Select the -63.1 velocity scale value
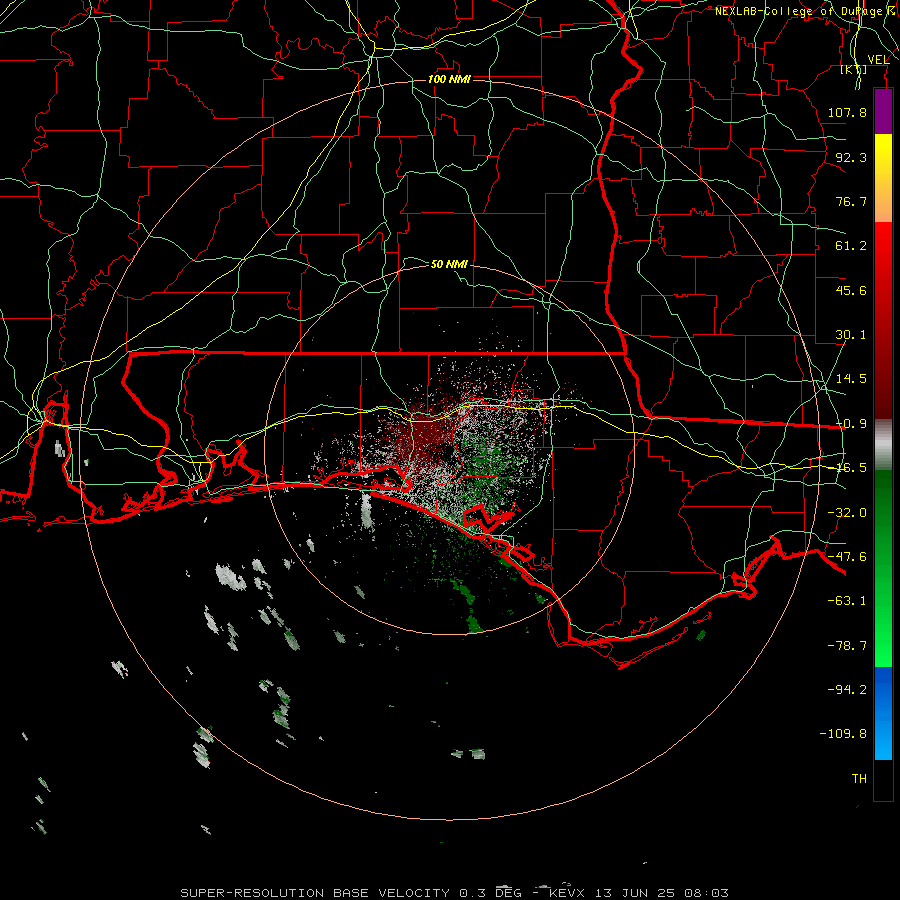This screenshot has width=900, height=900. pyautogui.click(x=847, y=601)
